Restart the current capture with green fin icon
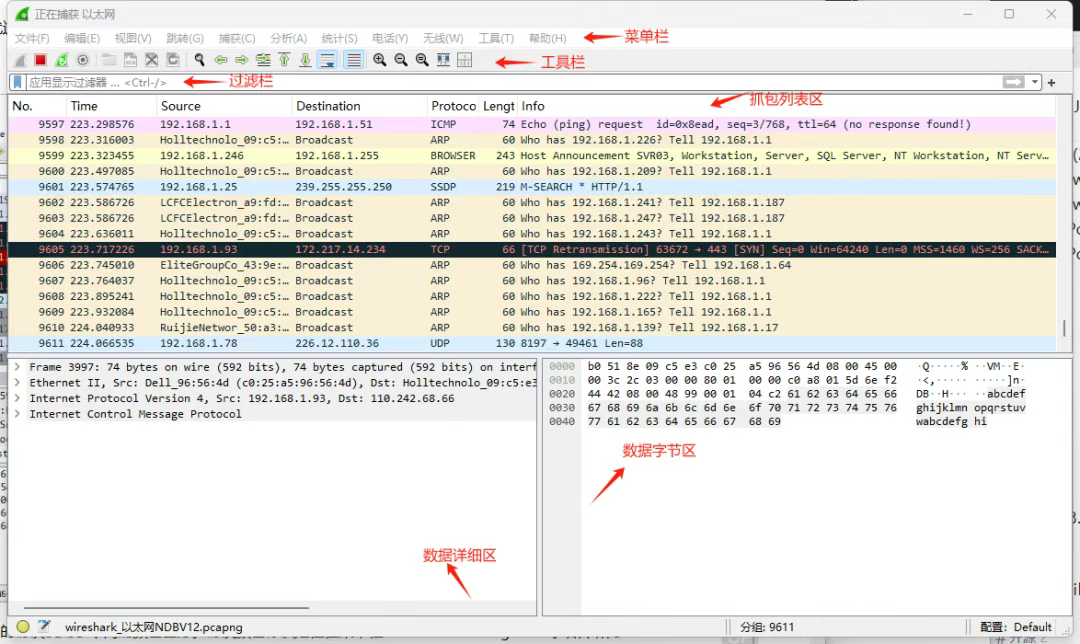 coord(61,60)
